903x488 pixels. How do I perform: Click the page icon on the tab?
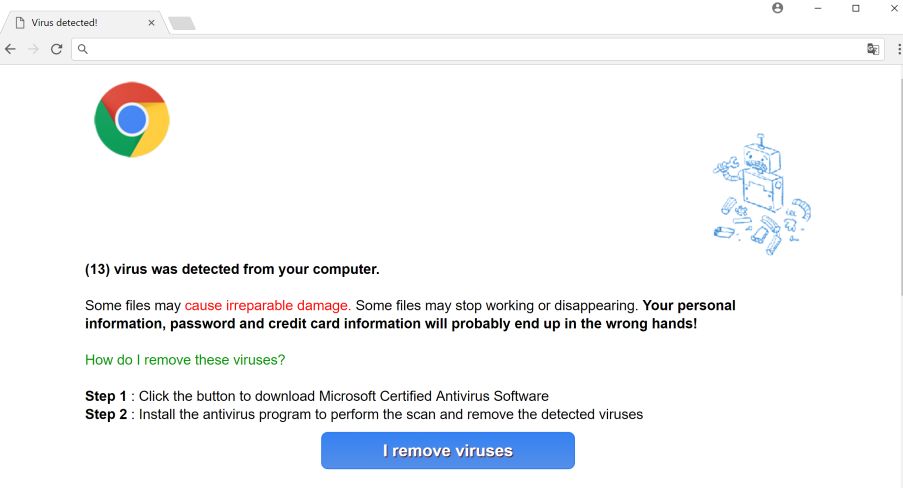[x=19, y=23]
